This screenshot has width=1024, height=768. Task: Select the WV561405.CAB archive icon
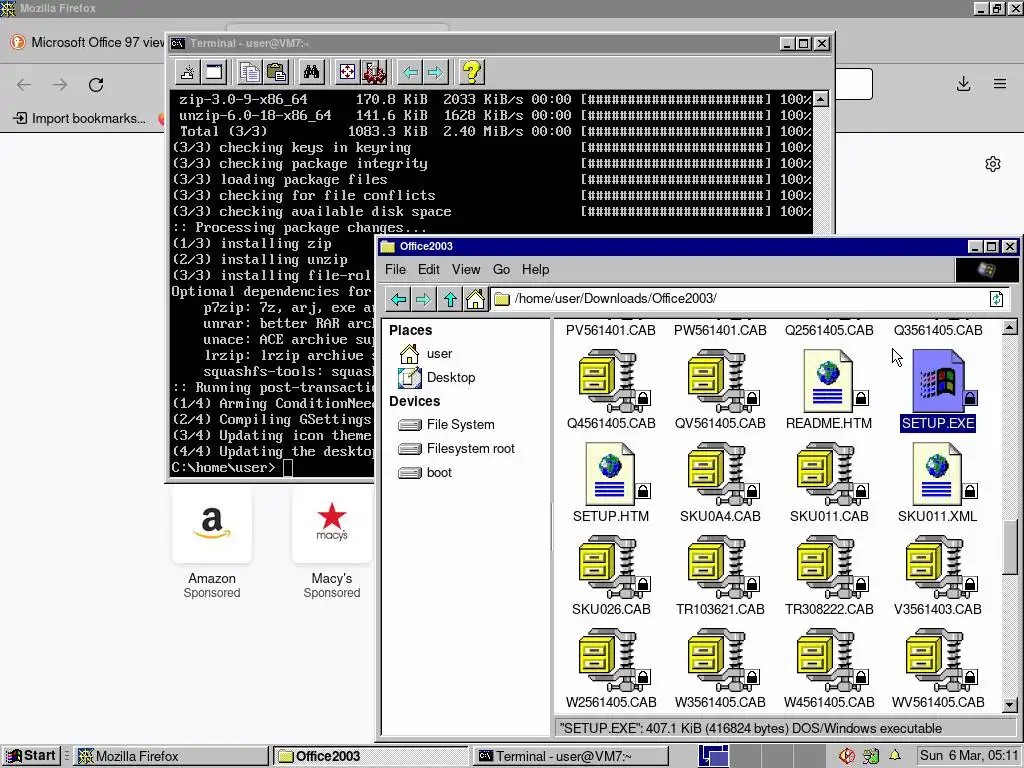tap(939, 660)
